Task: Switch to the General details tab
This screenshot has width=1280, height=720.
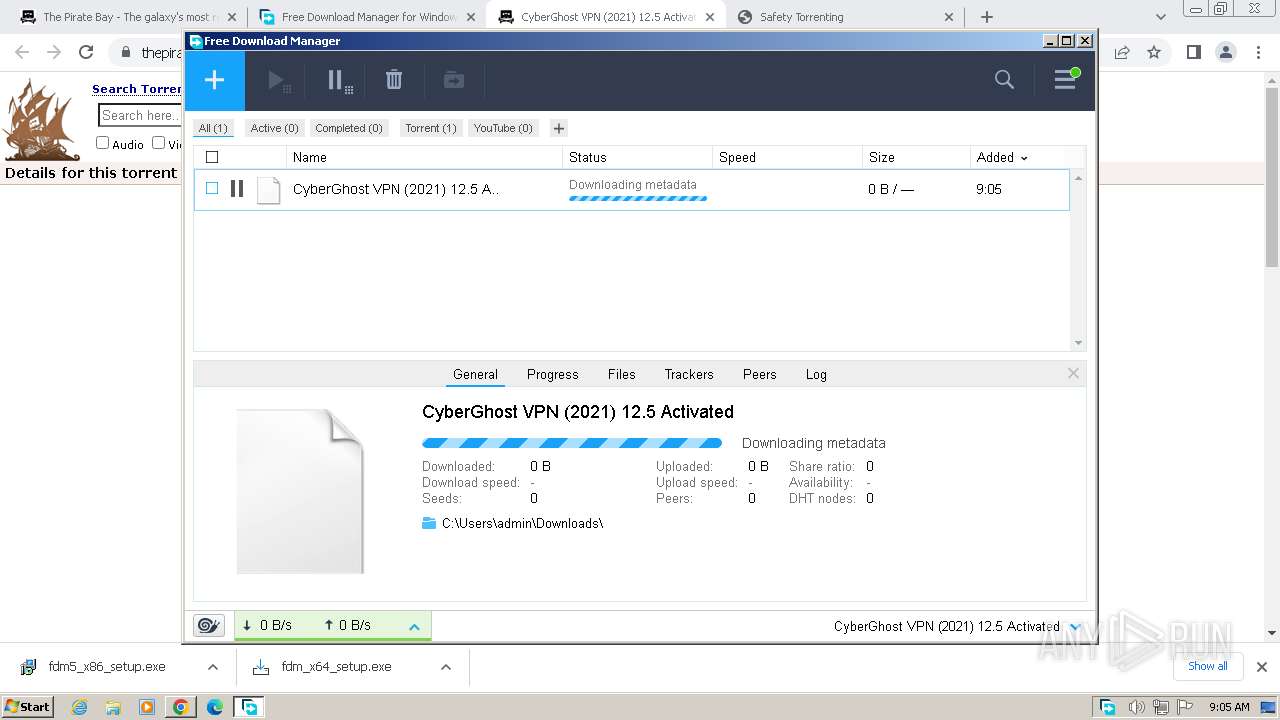Action: point(475,374)
